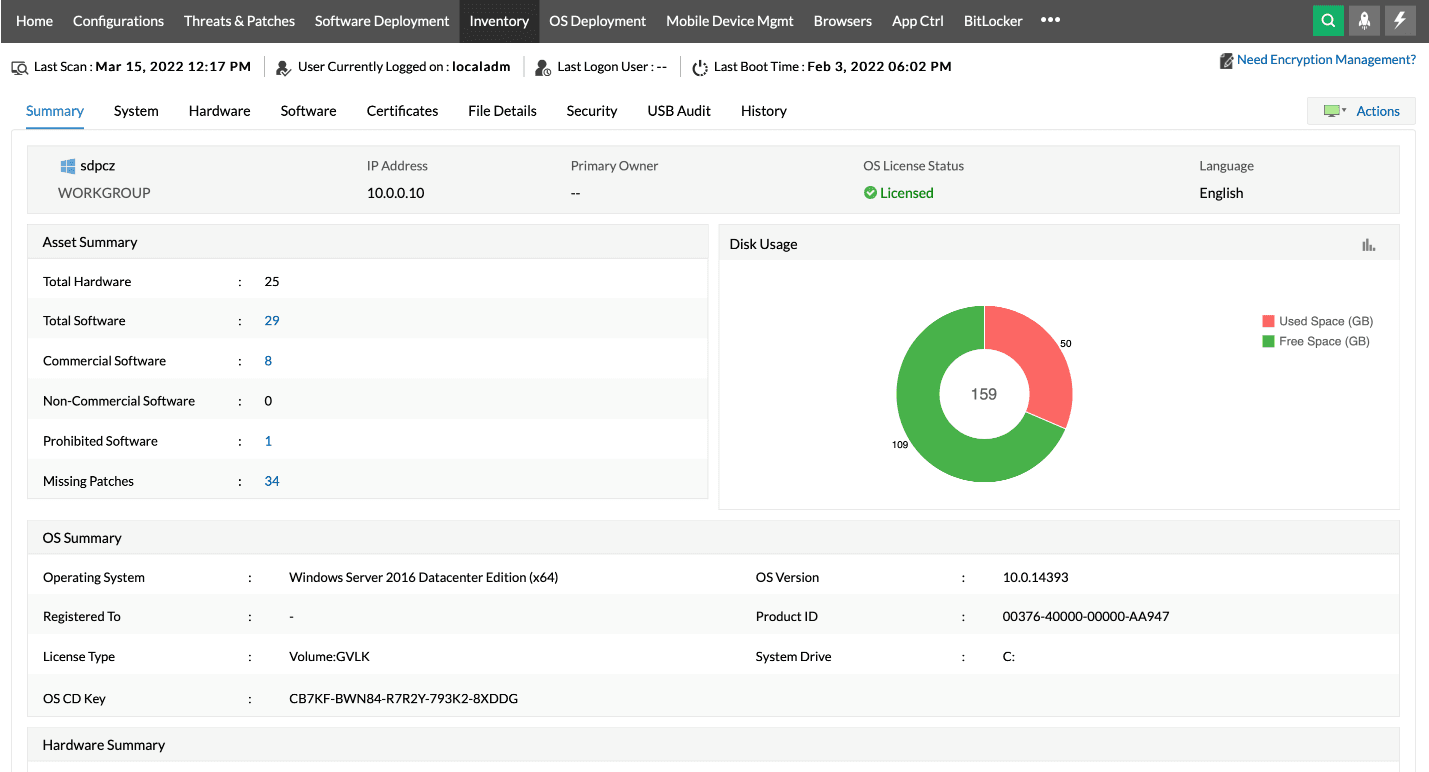Click the Windows logo beside sdpcz
The height and width of the screenshot is (772, 1429).
point(68,166)
